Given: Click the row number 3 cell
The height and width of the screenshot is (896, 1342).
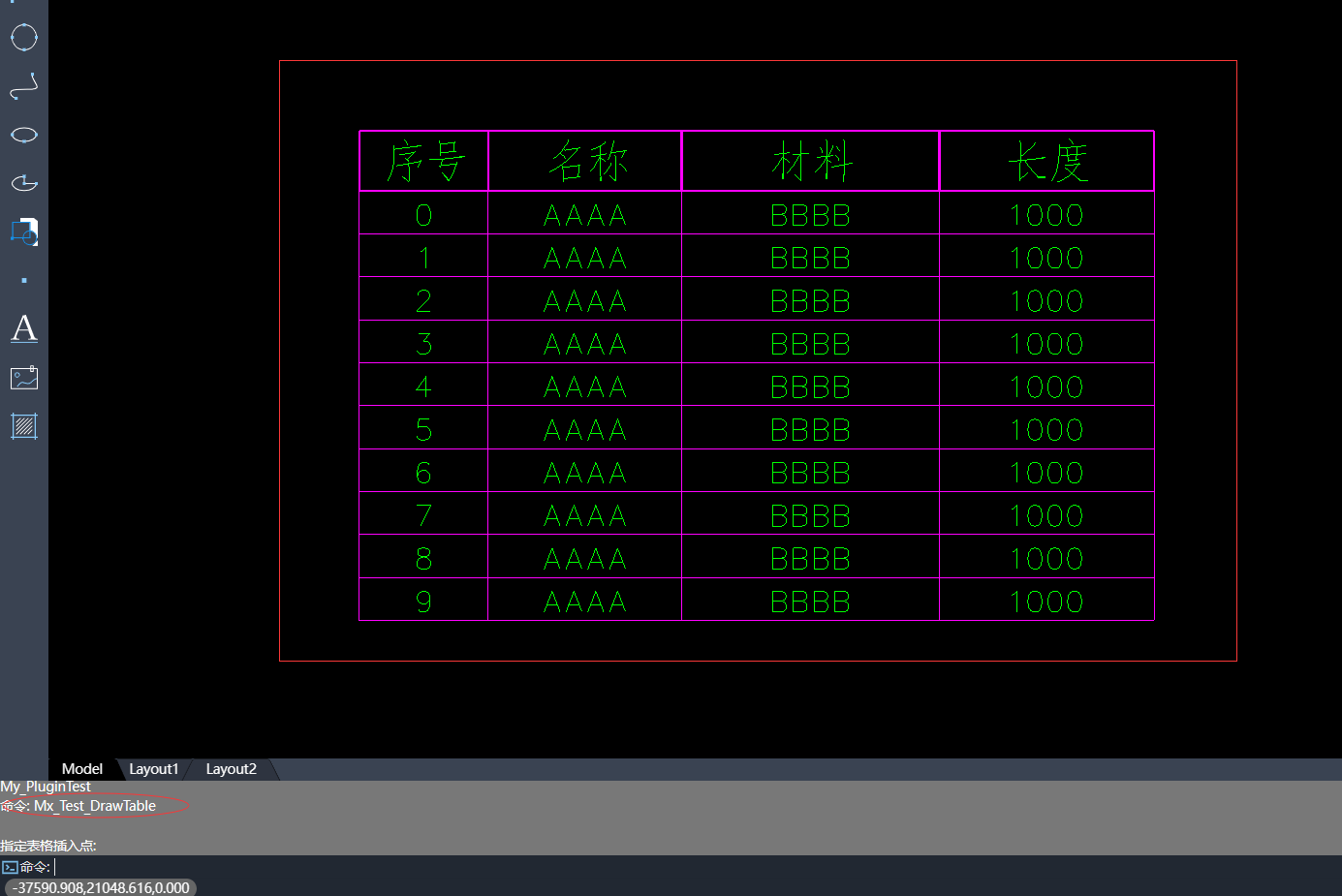Looking at the screenshot, I should pos(424,344).
